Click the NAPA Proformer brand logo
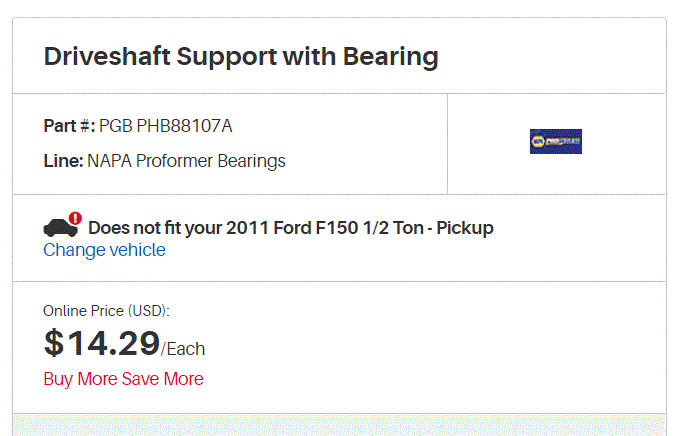The height and width of the screenshot is (436, 678). pos(555,141)
